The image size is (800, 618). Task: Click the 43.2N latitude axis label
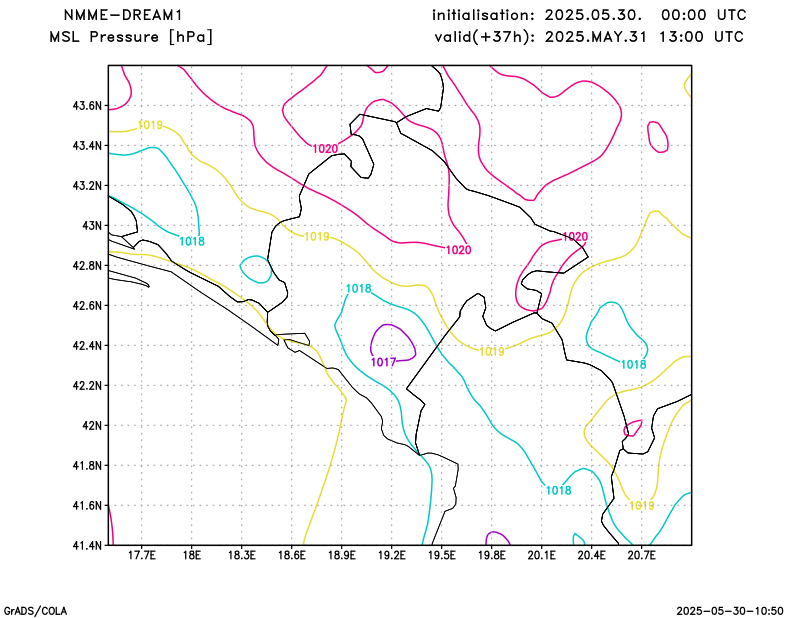[87, 186]
